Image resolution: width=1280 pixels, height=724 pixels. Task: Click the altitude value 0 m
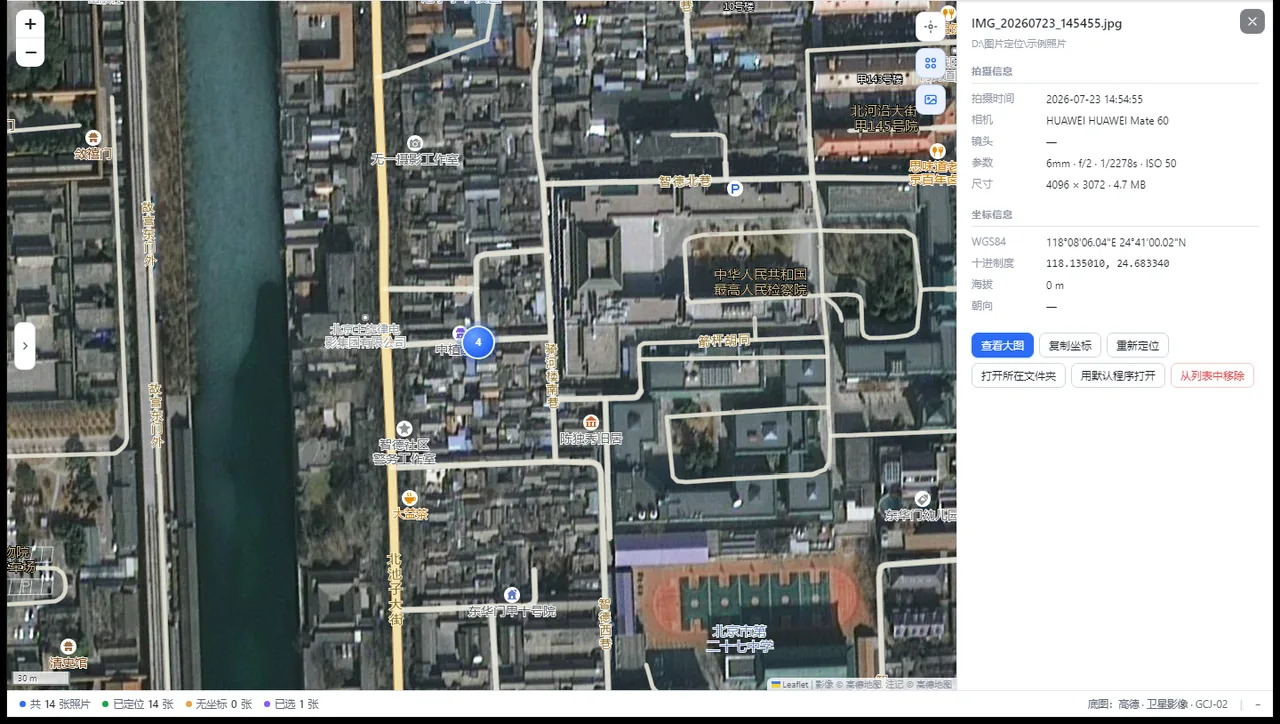(1055, 285)
